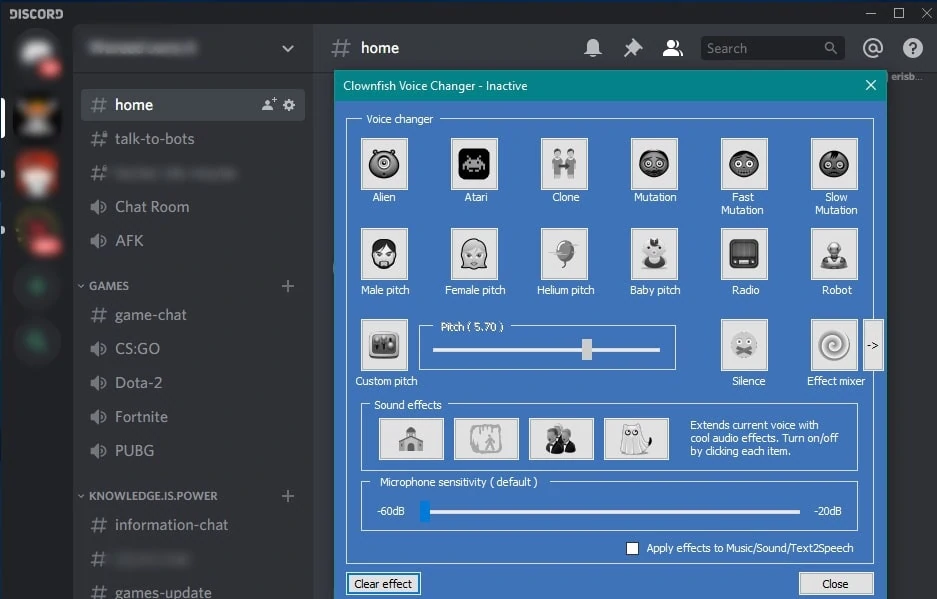Turn on the Radio voice effect
Screen dimensions: 937x599
tap(744, 254)
